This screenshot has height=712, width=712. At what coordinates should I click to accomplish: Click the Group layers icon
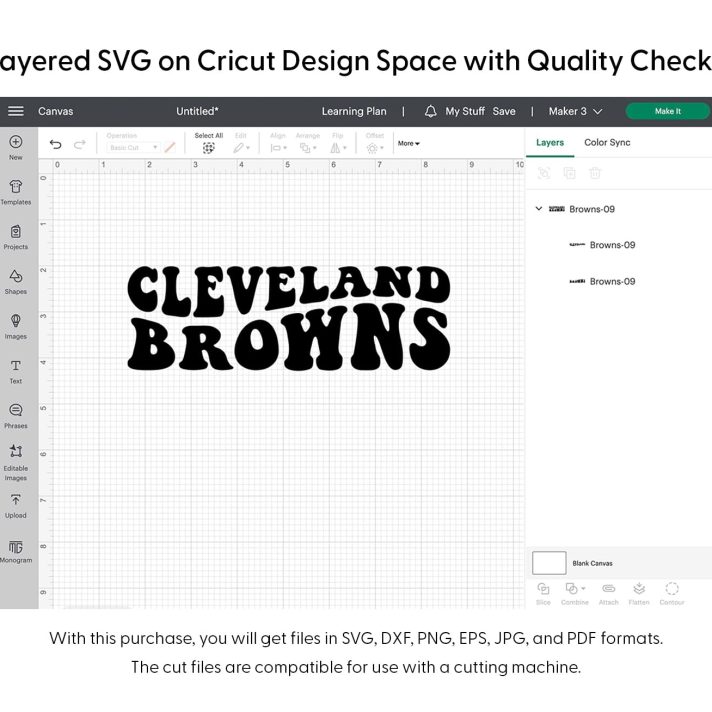pyautogui.click(x=544, y=173)
